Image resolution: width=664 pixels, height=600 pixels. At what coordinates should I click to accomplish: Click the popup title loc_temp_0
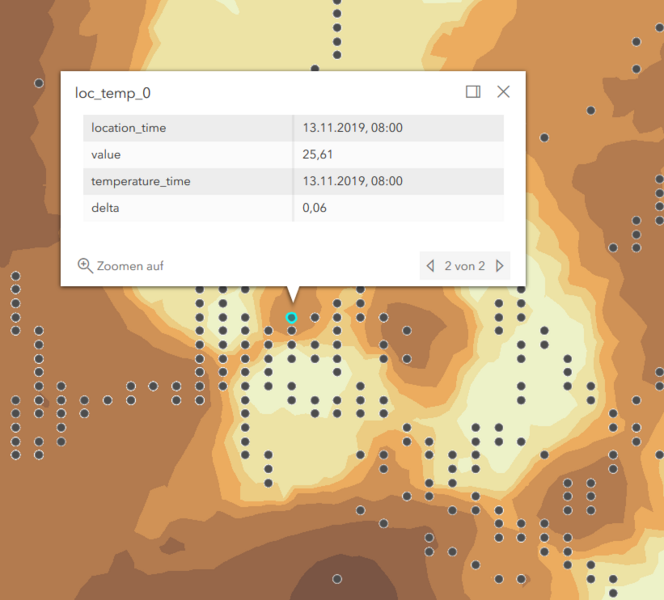(113, 93)
